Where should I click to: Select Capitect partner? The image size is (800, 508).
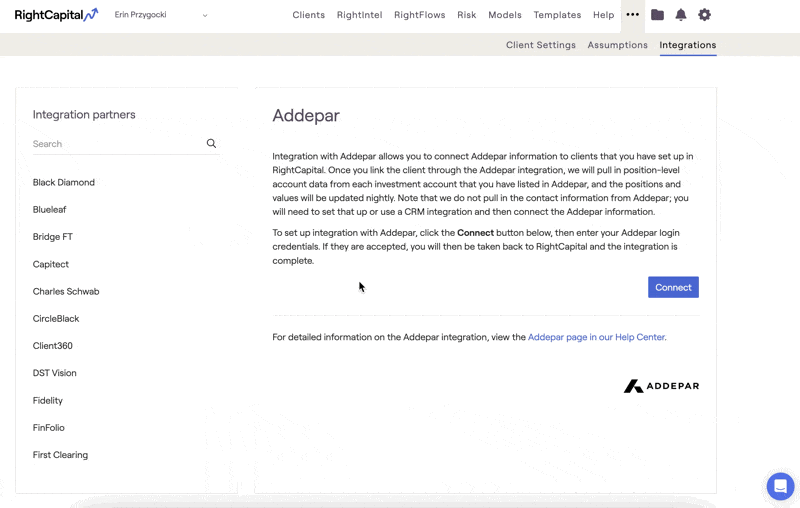point(51,264)
